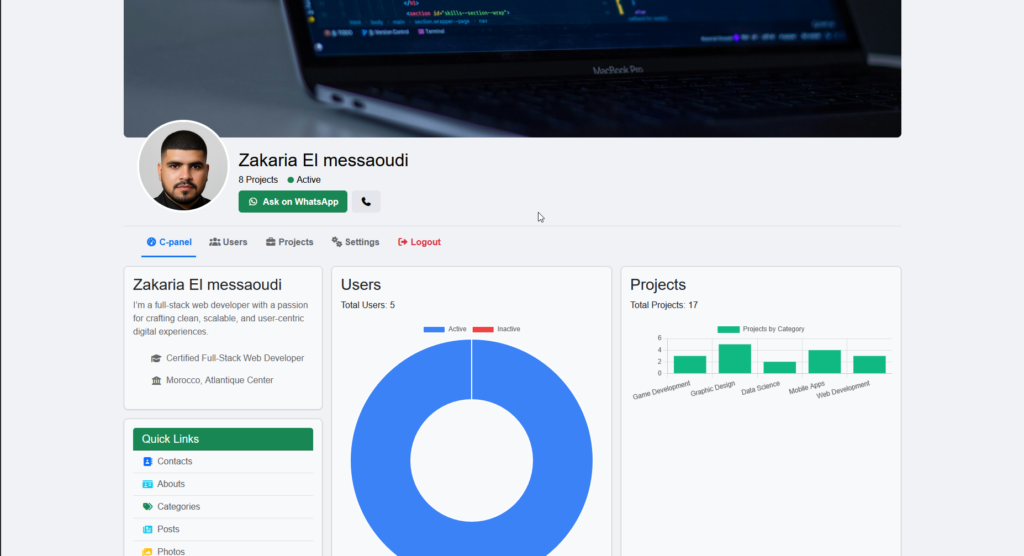Open the C-panel tab
The image size is (1024, 556).
pyautogui.click(x=168, y=242)
